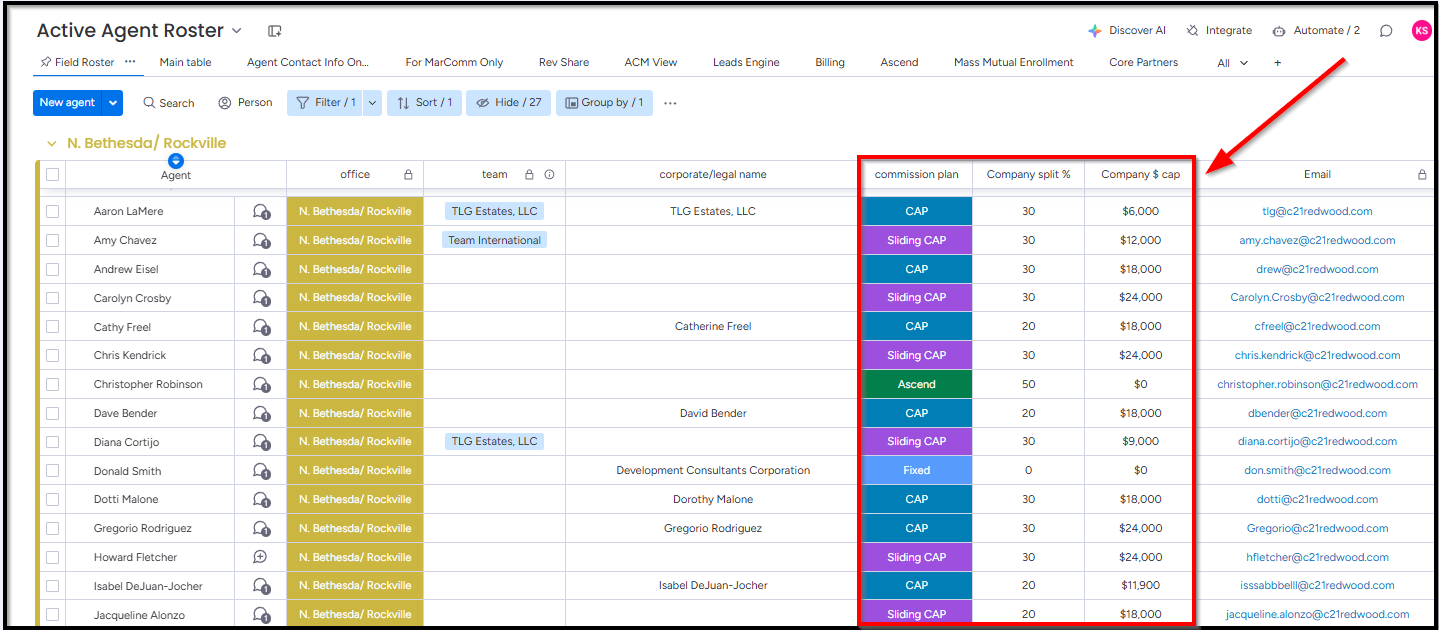
Task: Start conversation for Howard Fletcher
Action: click(261, 557)
